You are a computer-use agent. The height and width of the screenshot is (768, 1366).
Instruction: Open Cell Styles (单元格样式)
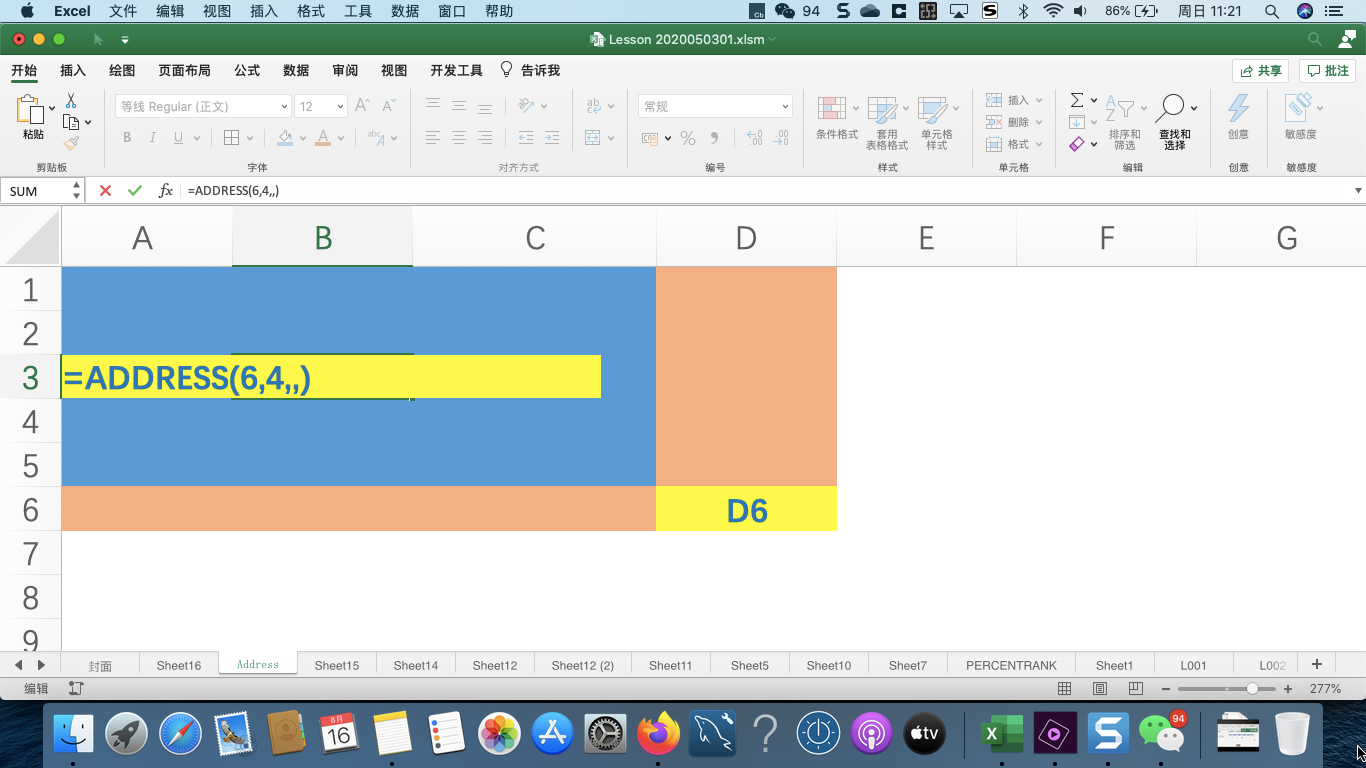(x=937, y=123)
